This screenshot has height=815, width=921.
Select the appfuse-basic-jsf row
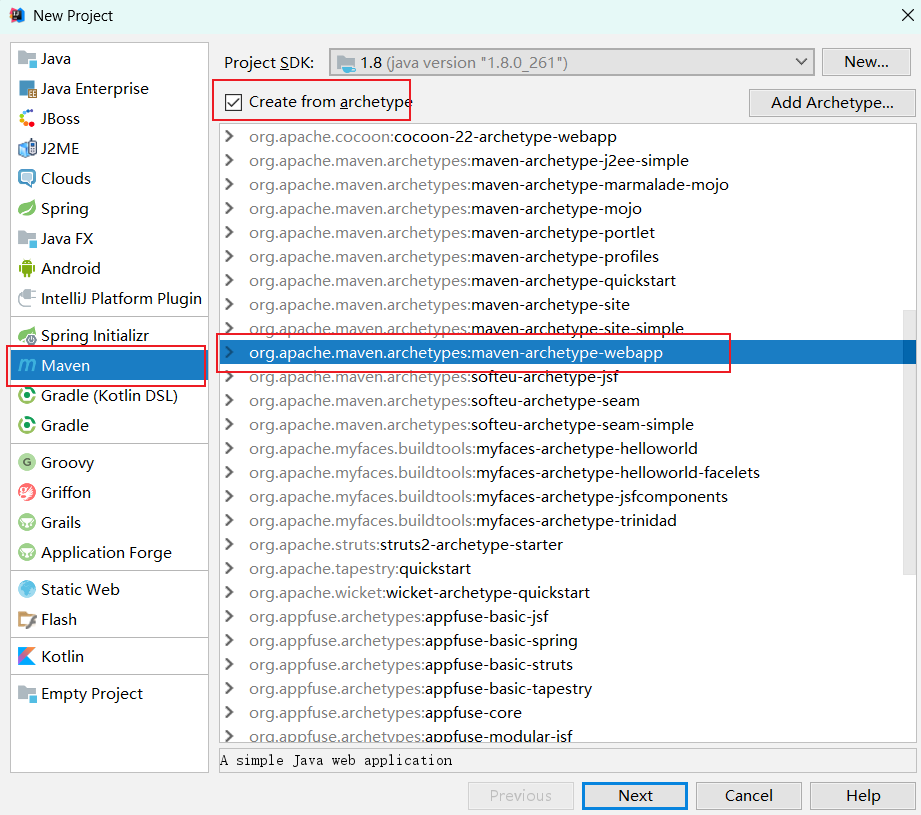tap(567, 617)
